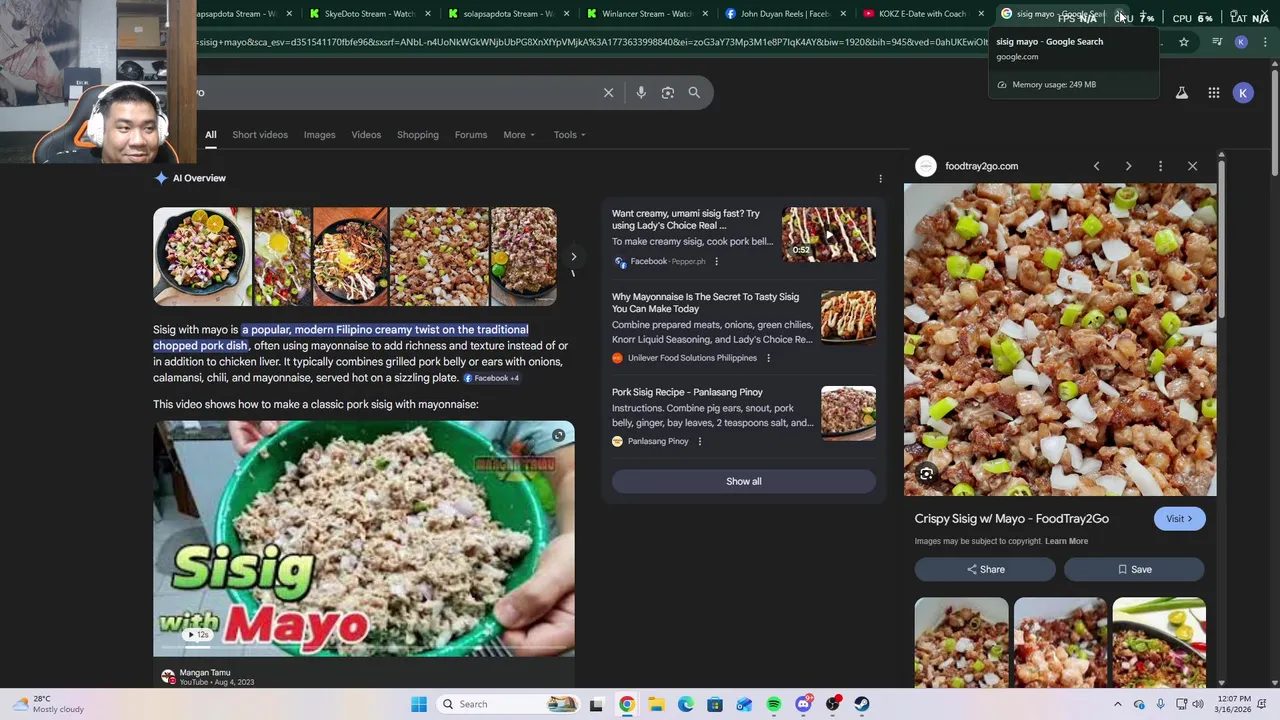The height and width of the screenshot is (720, 1280).
Task: Click the Show all sources button
Action: click(x=744, y=481)
